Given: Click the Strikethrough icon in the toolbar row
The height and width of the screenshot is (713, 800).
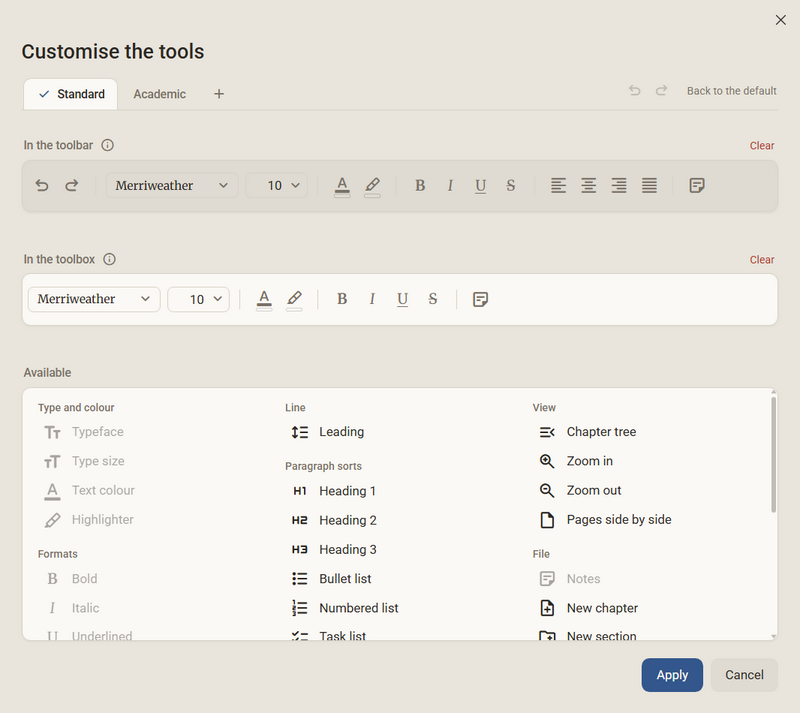Looking at the screenshot, I should coord(511,185).
